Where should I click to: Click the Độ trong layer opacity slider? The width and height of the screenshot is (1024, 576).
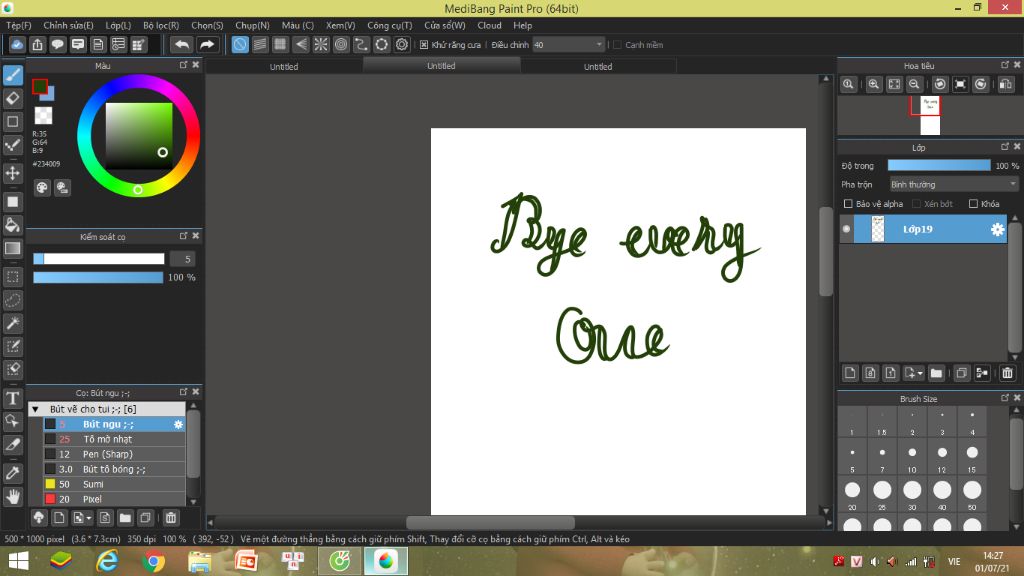pos(939,166)
